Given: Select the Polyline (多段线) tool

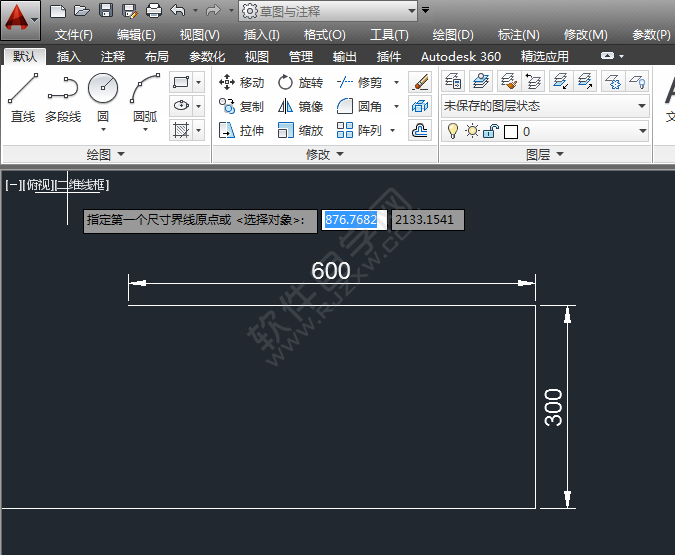Looking at the screenshot, I should click(62, 98).
